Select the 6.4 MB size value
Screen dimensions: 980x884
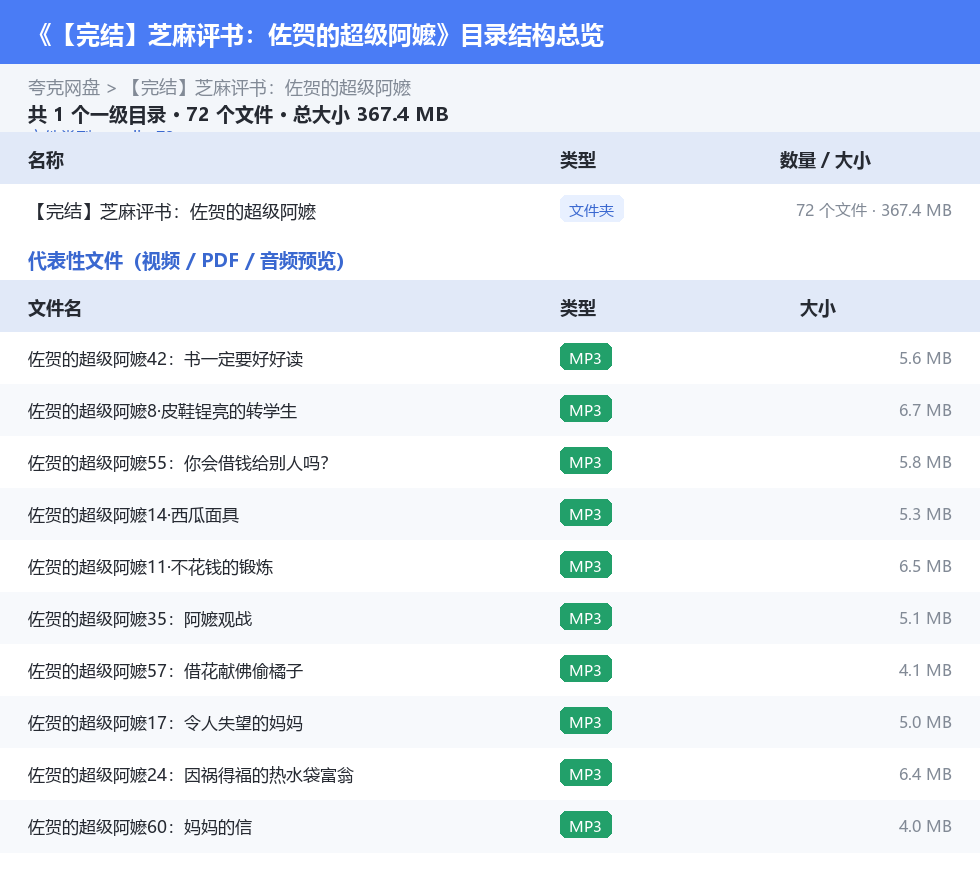925,774
